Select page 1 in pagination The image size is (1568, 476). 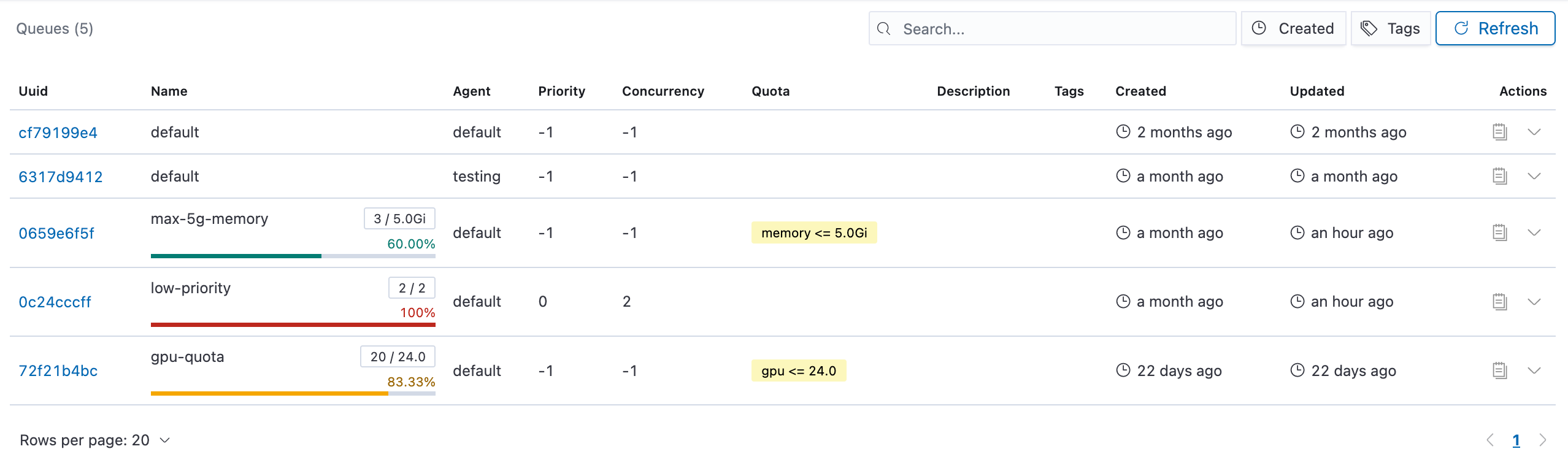(x=1516, y=440)
